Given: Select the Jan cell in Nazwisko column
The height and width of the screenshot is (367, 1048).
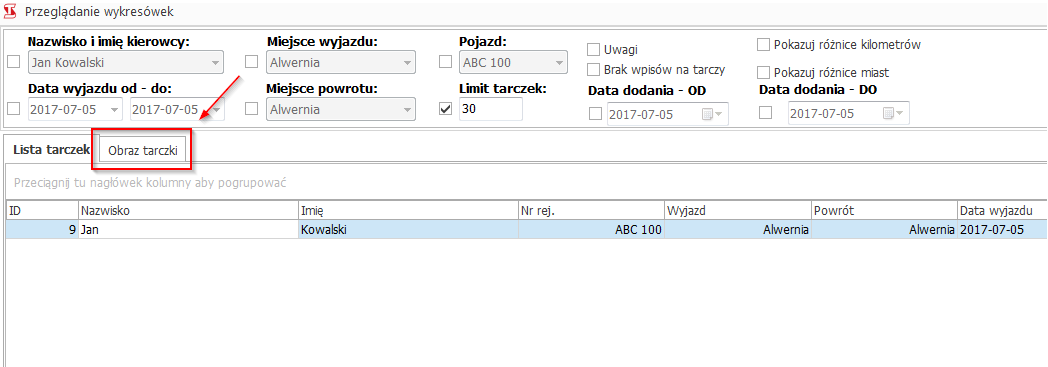Looking at the screenshot, I should 188,229.
